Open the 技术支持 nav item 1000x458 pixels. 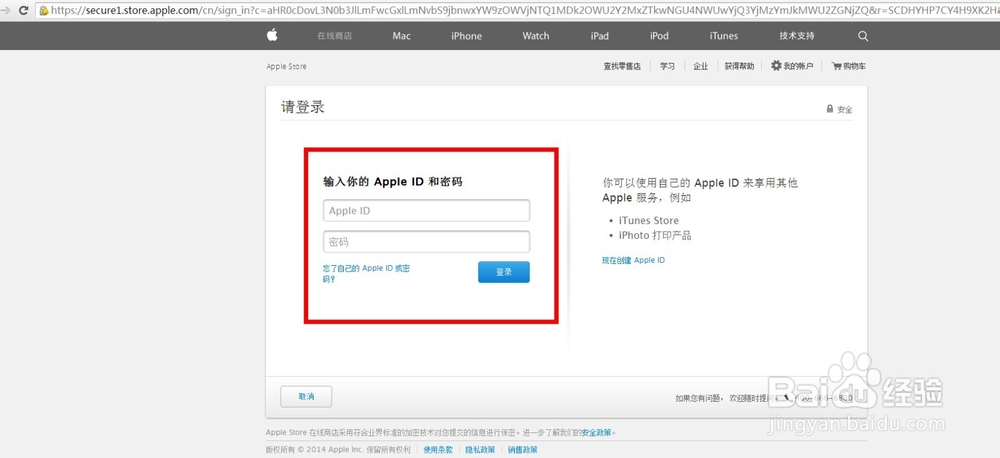tap(797, 36)
